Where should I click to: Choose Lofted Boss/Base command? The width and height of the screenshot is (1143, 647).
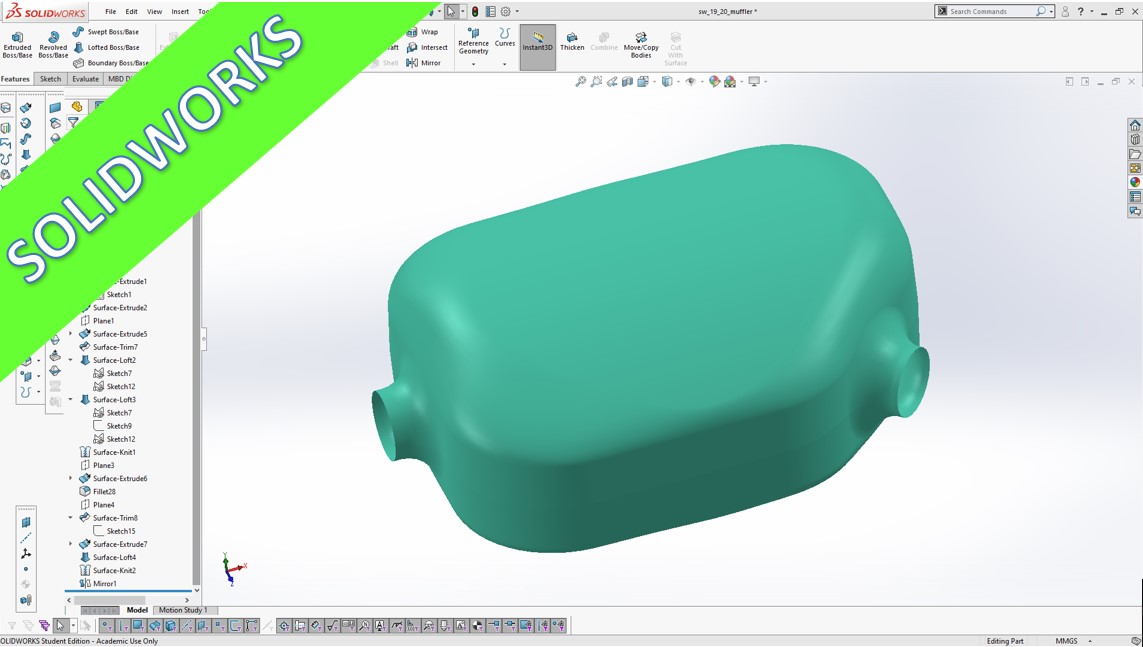tap(106, 47)
